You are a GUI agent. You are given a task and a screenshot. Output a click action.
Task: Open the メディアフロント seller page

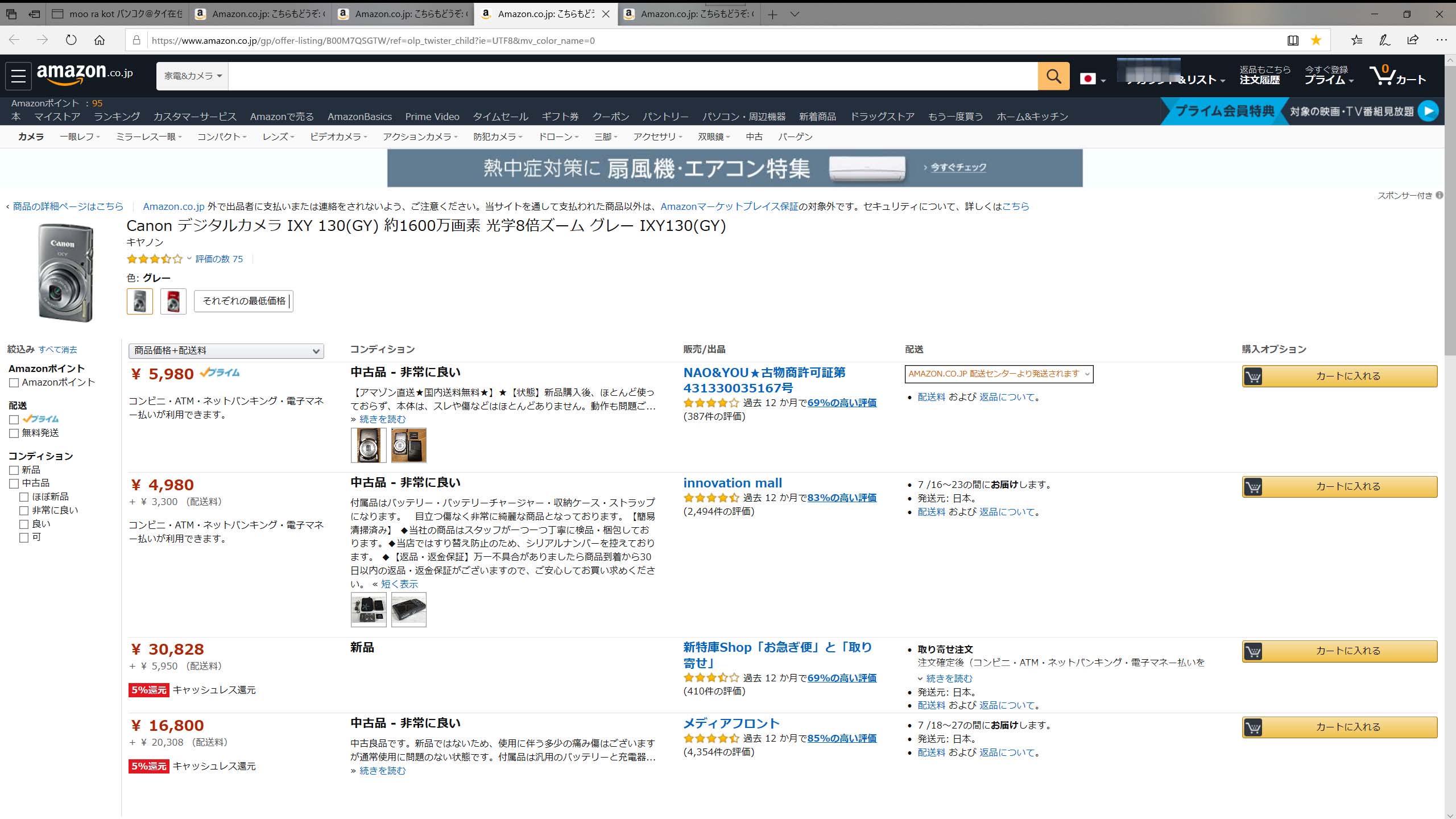click(731, 723)
